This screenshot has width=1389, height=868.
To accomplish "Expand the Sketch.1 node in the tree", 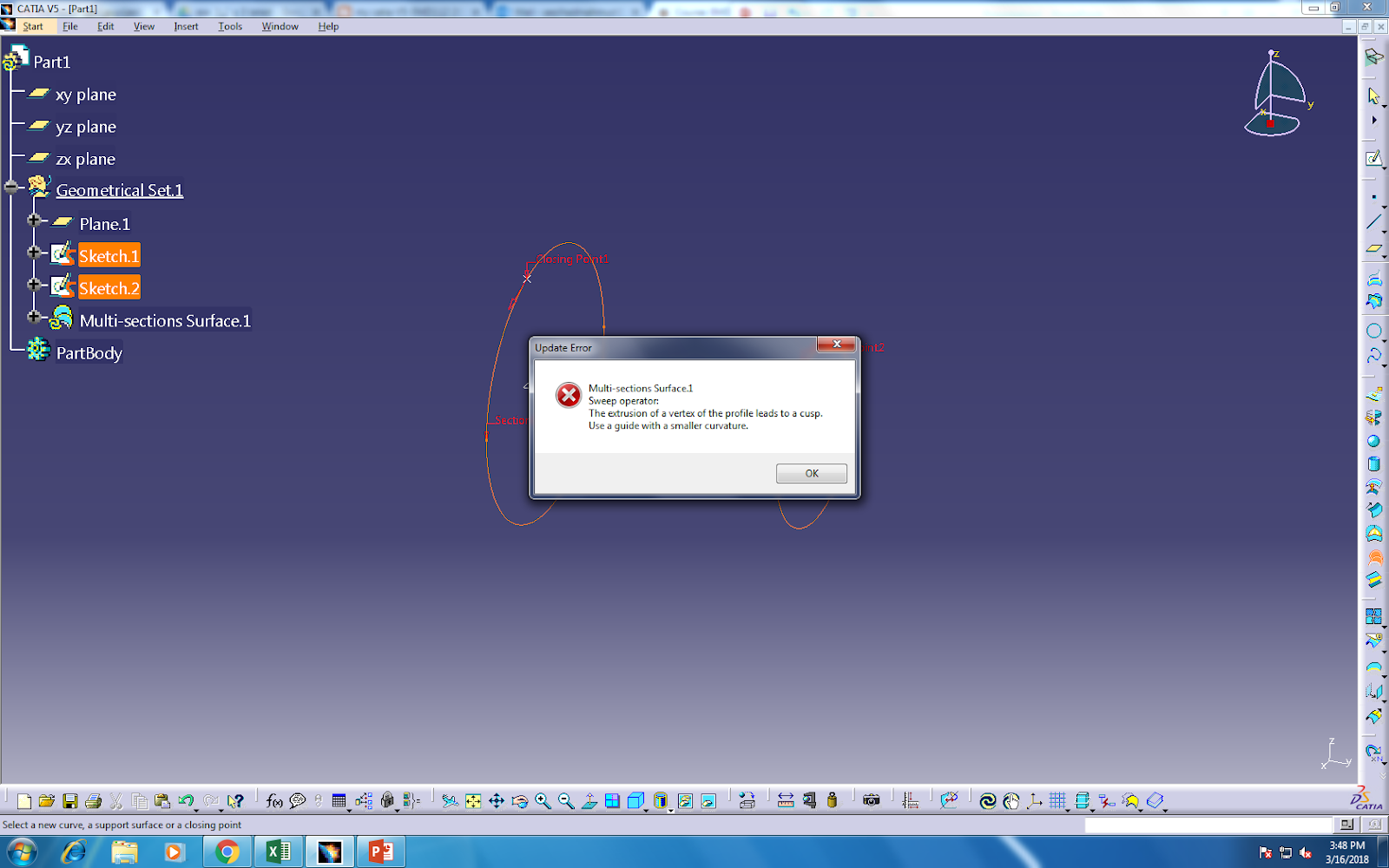I will 34,253.
